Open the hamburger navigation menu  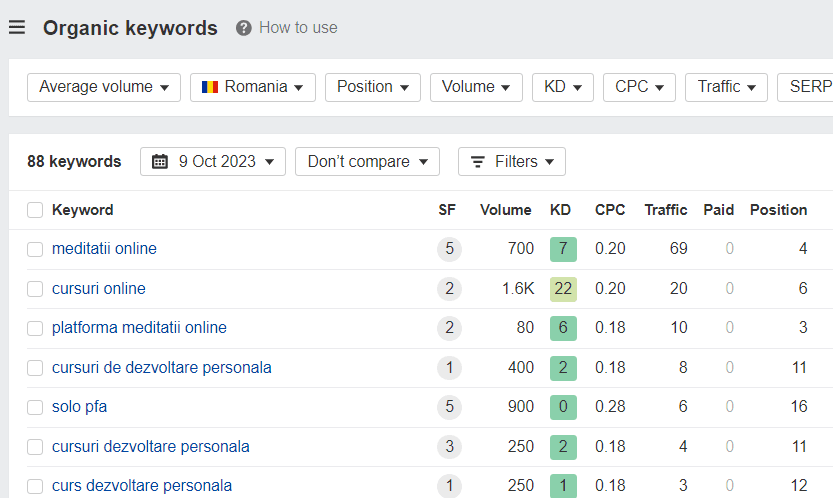[x=16, y=28]
